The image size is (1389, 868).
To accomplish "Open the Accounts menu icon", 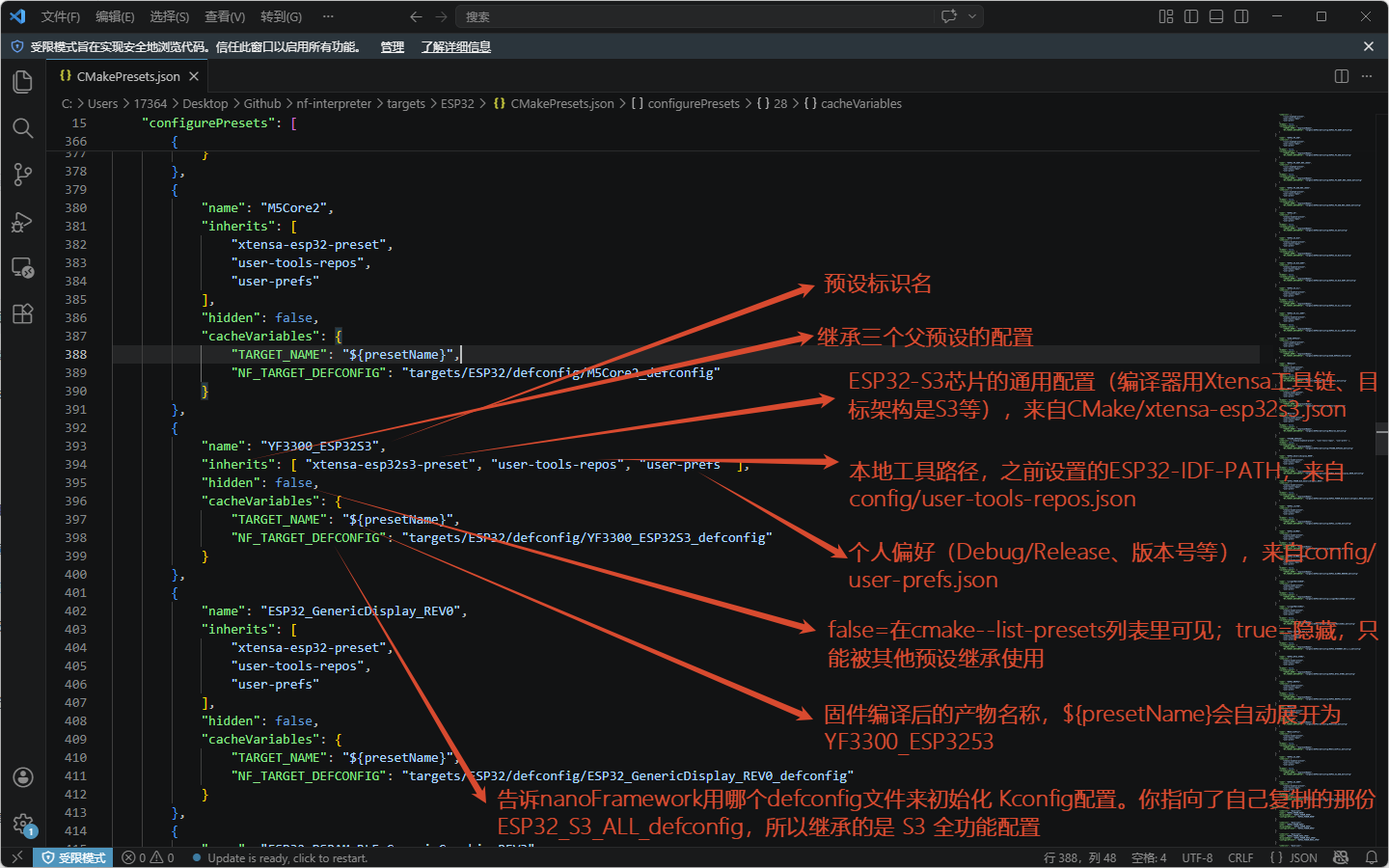I will tap(23, 777).
